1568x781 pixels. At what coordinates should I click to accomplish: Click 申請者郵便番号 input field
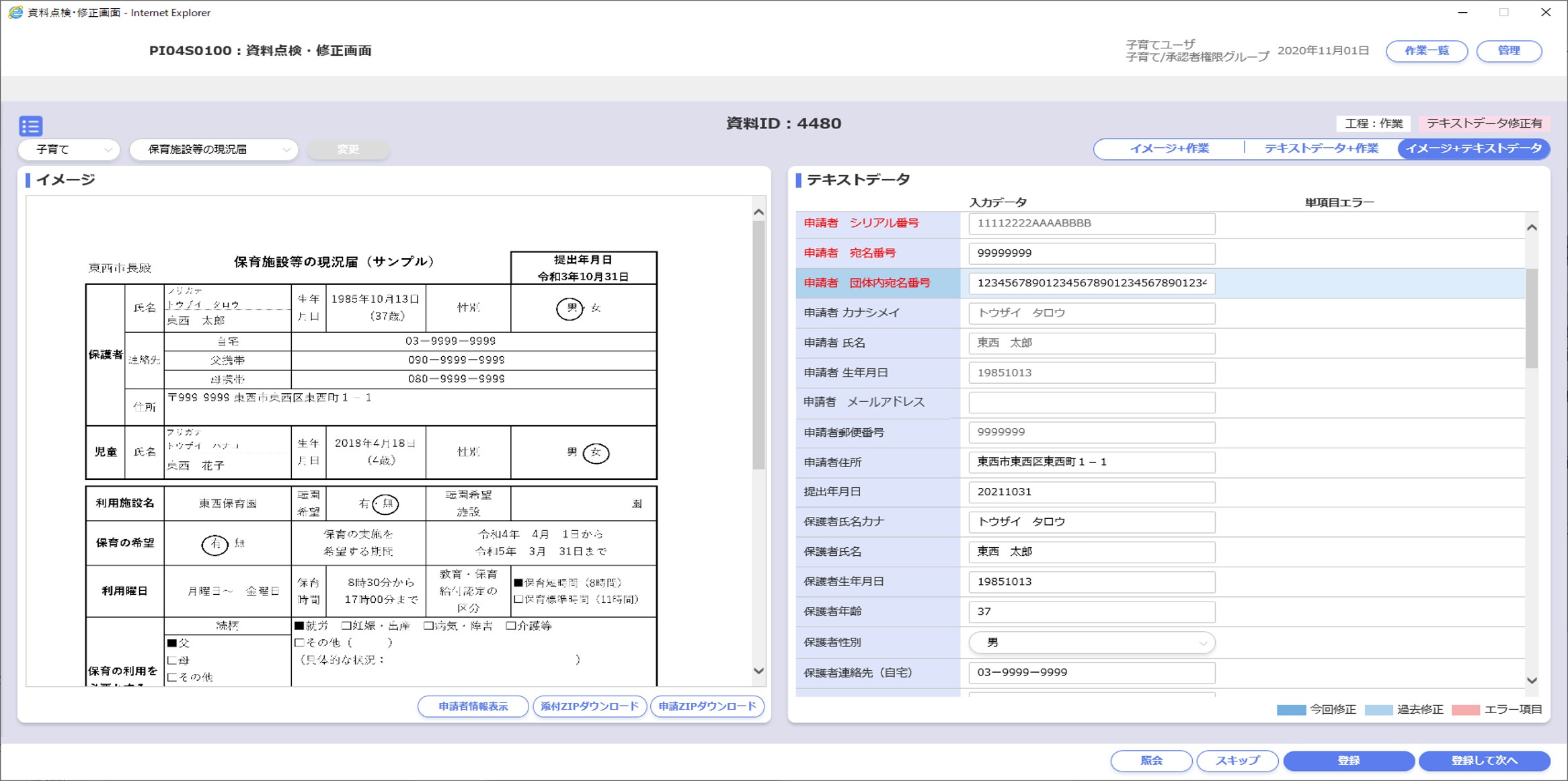tap(1091, 432)
